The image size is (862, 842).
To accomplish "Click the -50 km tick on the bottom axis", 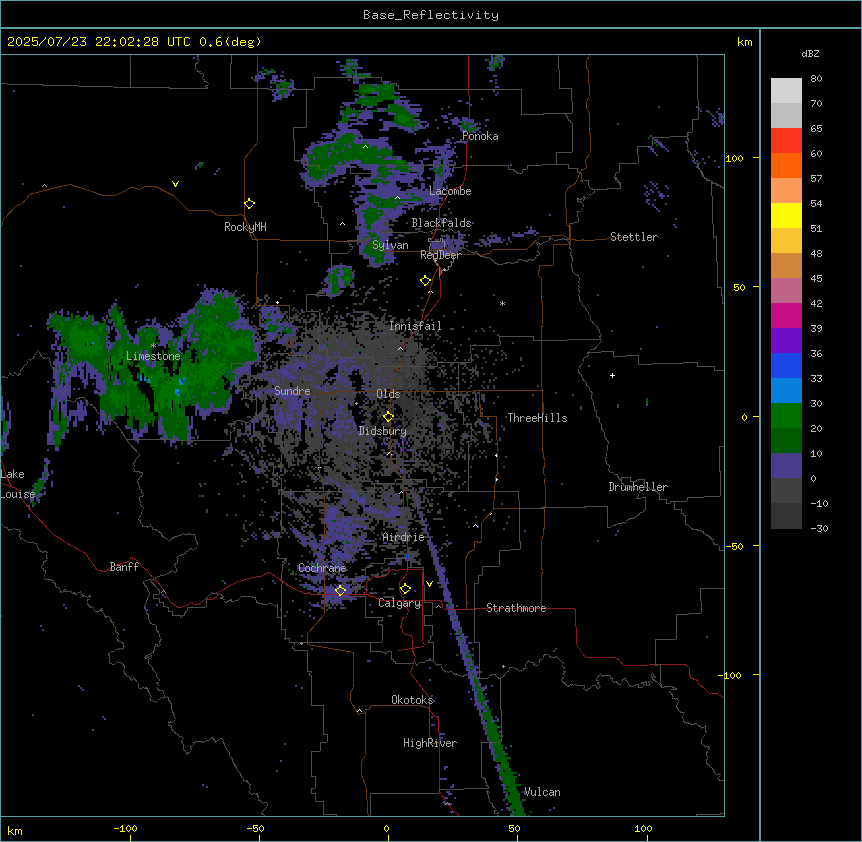I will (x=255, y=828).
